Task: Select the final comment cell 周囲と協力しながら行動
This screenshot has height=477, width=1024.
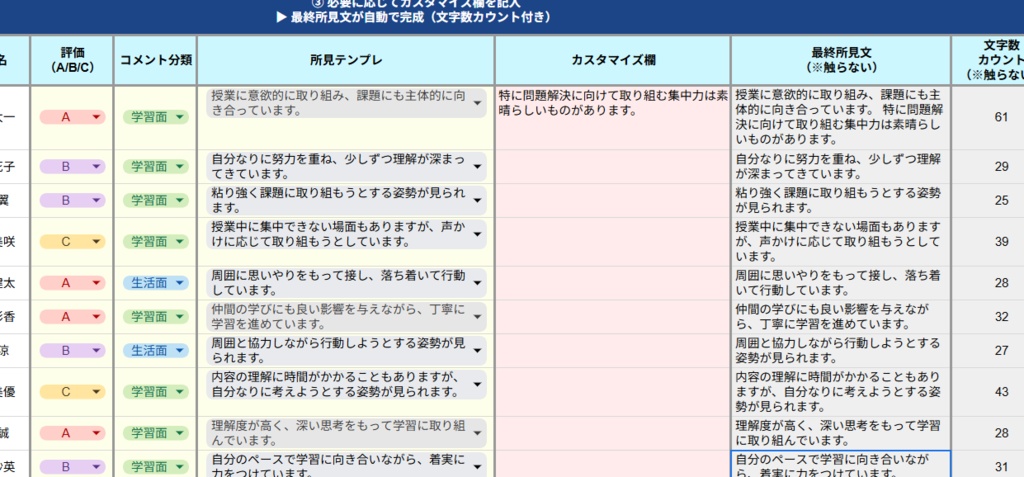Action: click(x=840, y=351)
